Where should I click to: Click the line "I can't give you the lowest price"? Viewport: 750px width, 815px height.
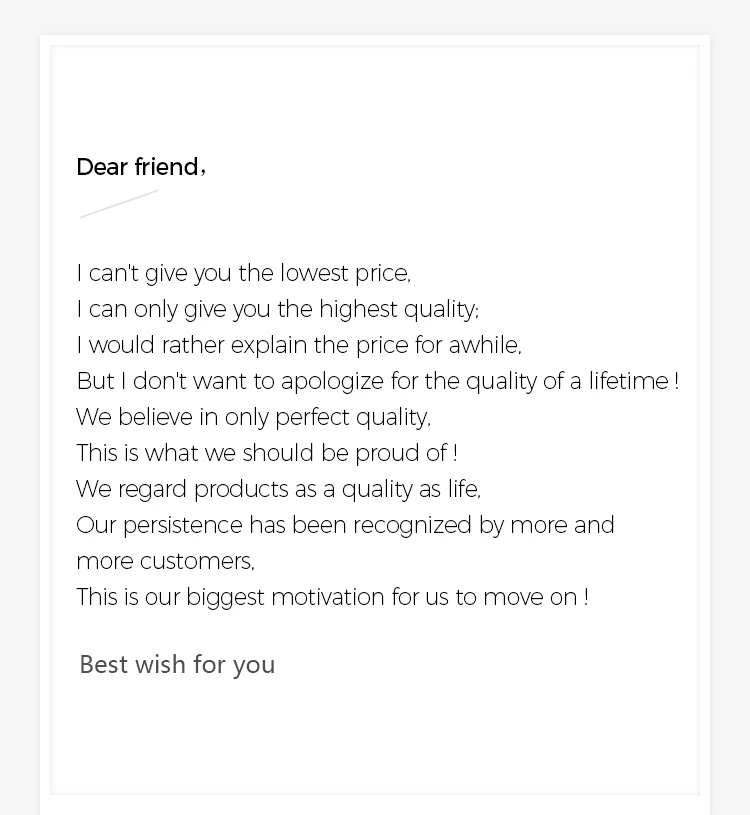tap(243, 273)
